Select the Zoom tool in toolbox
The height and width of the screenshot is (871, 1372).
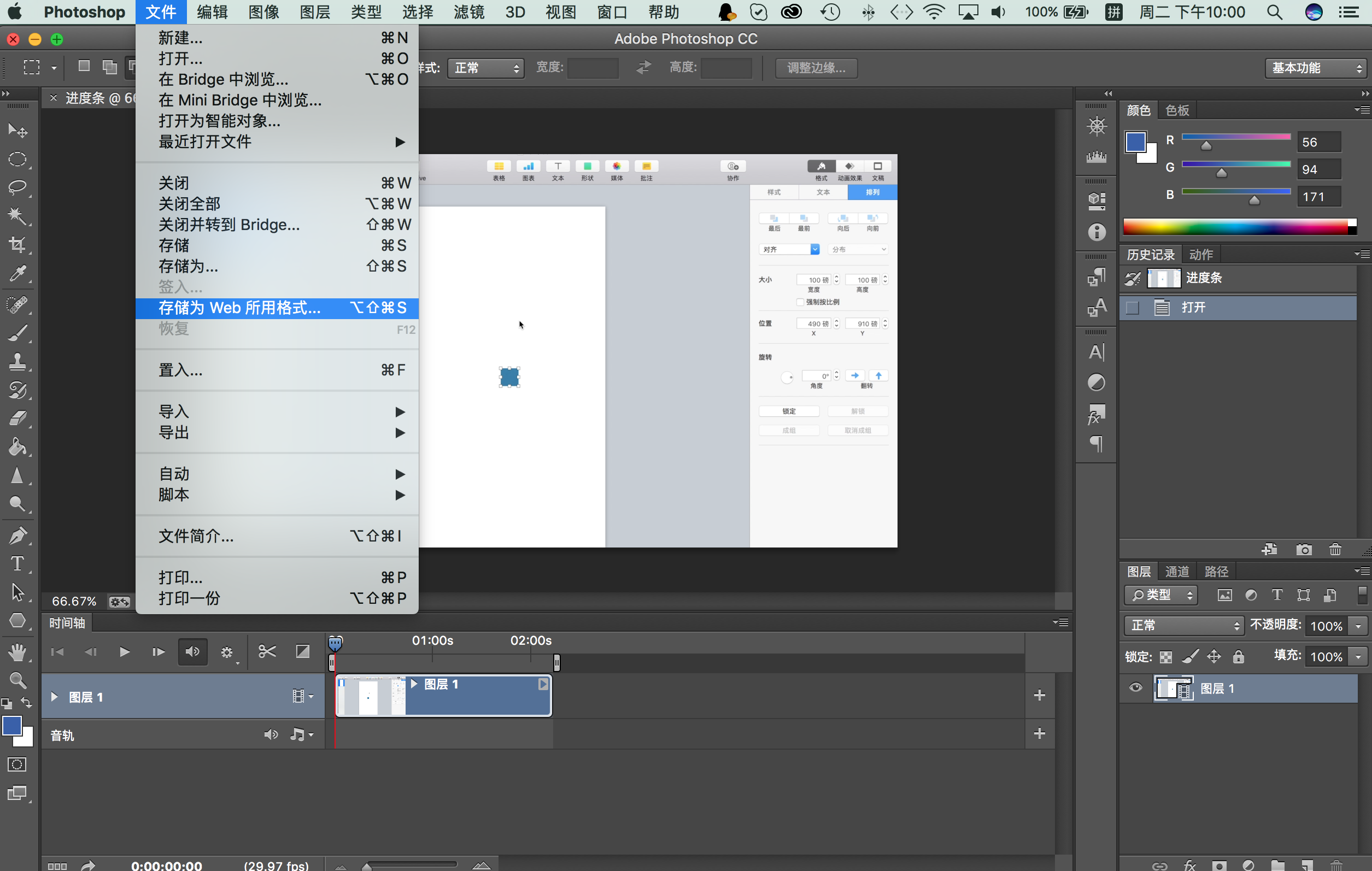[x=17, y=680]
